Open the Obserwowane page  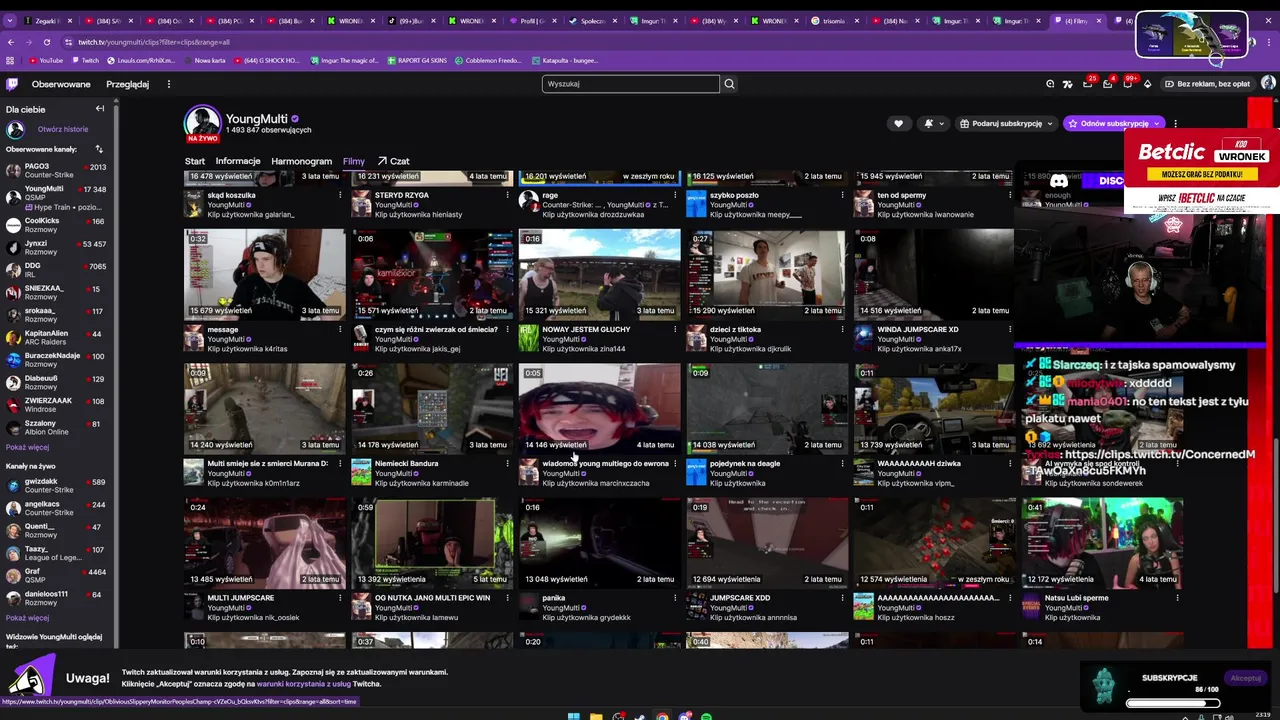(61, 84)
